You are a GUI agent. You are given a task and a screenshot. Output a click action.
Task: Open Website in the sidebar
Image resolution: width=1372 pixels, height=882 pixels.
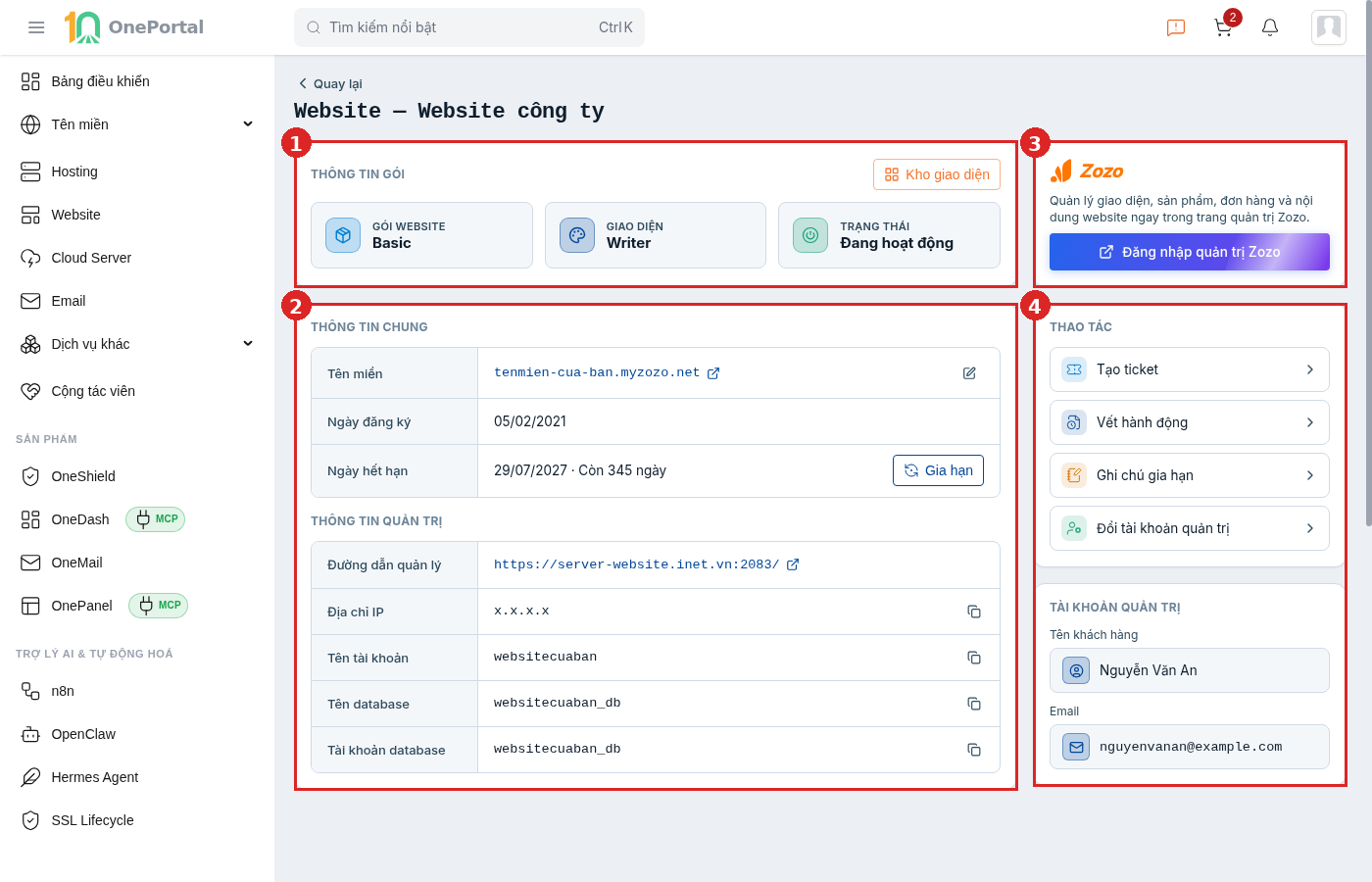coord(137,215)
